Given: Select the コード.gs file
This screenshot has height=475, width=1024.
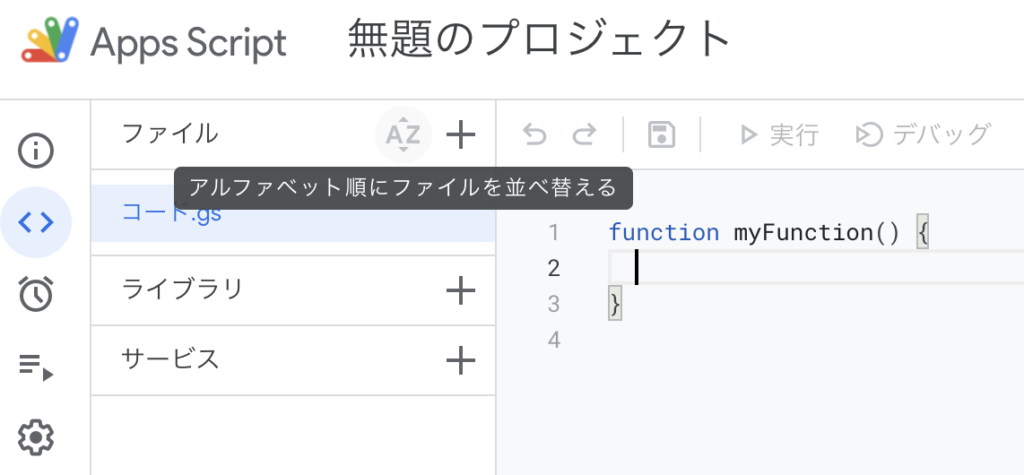Looking at the screenshot, I should point(293,214).
